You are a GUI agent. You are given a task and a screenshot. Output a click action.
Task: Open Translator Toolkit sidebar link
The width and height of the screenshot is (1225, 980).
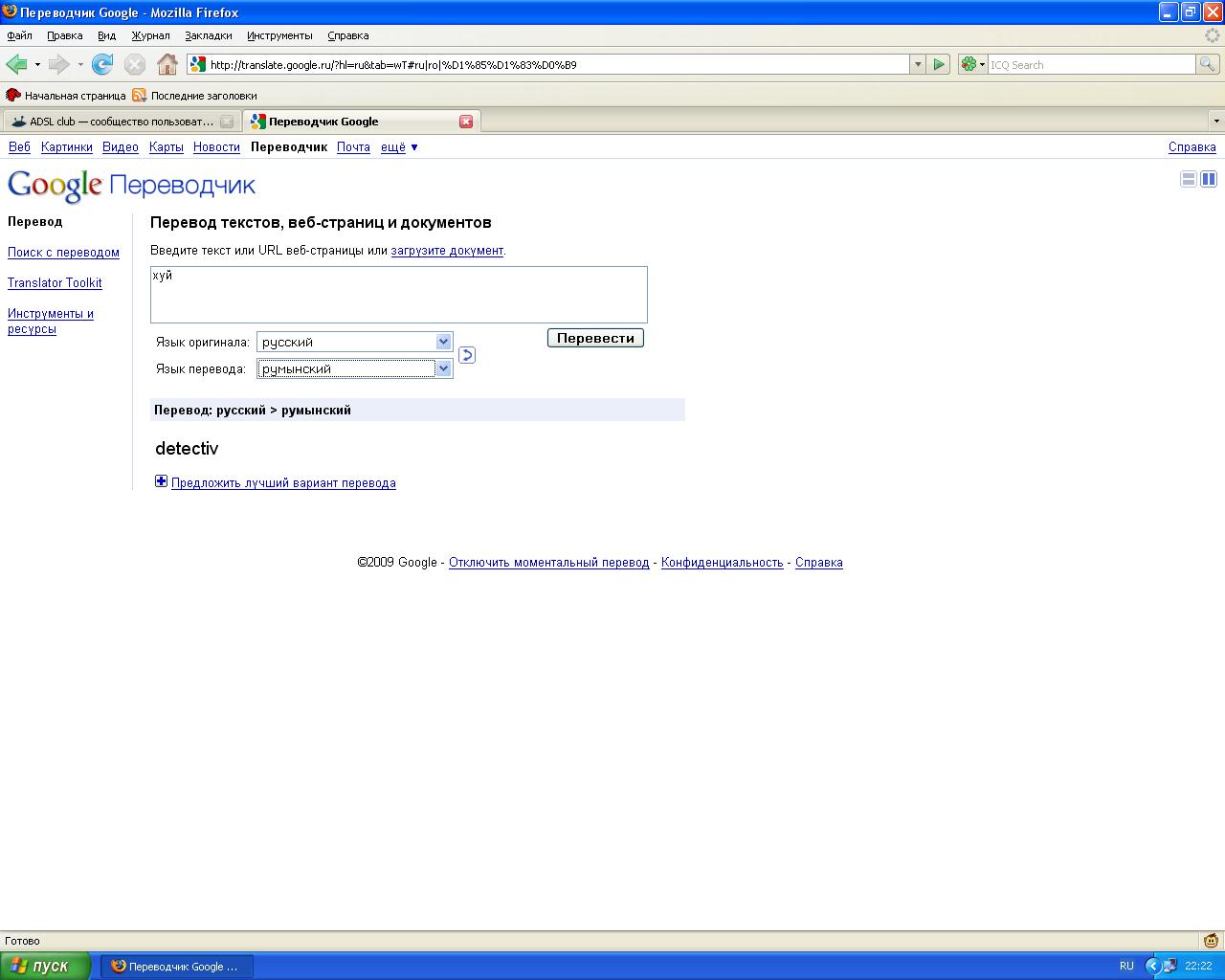(55, 283)
